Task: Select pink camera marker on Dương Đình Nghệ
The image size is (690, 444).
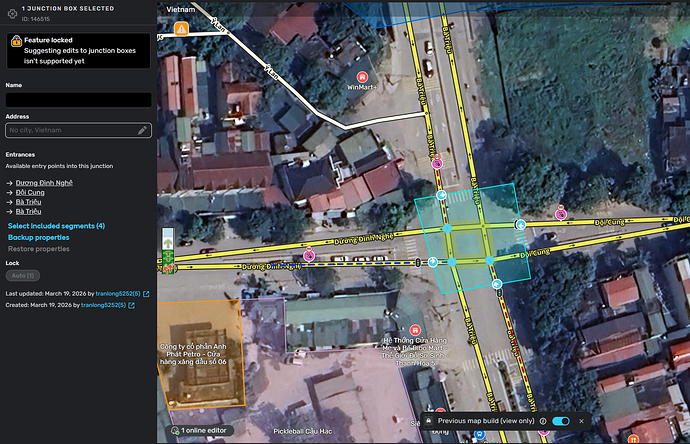Action: point(309,255)
